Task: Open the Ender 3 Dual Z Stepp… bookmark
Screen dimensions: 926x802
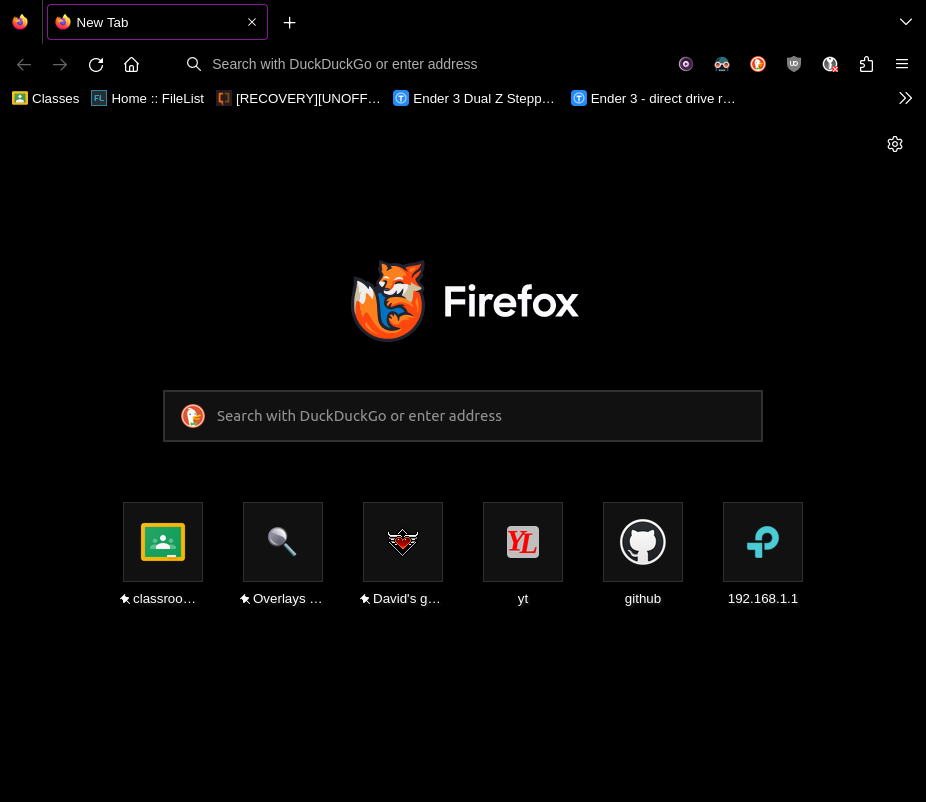Action: [x=474, y=99]
